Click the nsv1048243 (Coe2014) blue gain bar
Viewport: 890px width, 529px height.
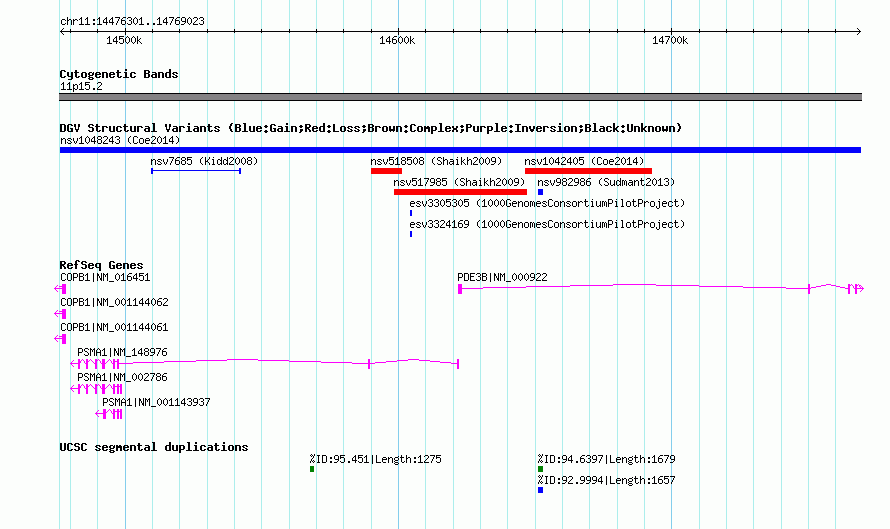tap(460, 150)
